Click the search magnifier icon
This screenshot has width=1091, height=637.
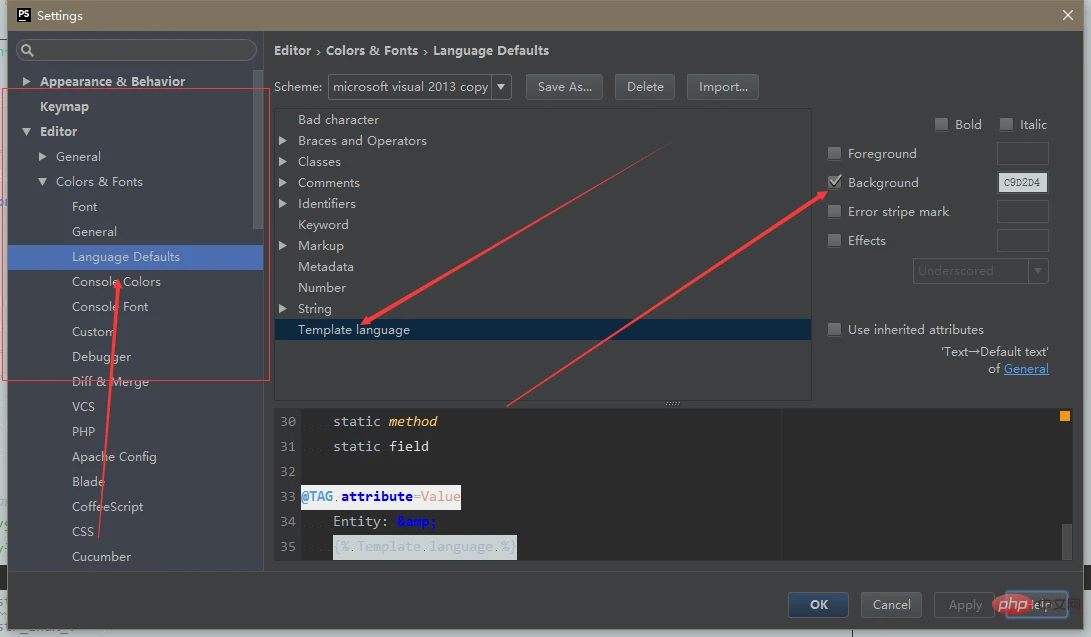pos(26,49)
